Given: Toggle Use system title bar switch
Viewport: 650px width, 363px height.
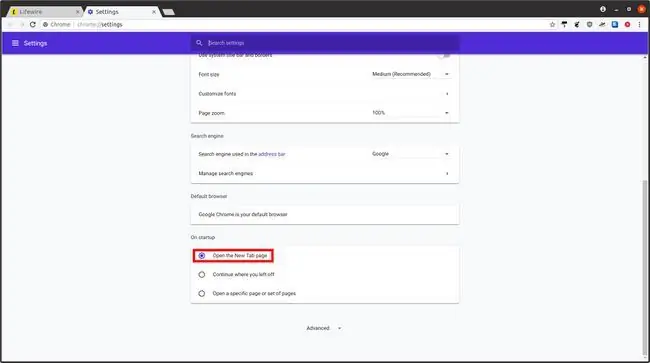Looking at the screenshot, I should coord(446,56).
